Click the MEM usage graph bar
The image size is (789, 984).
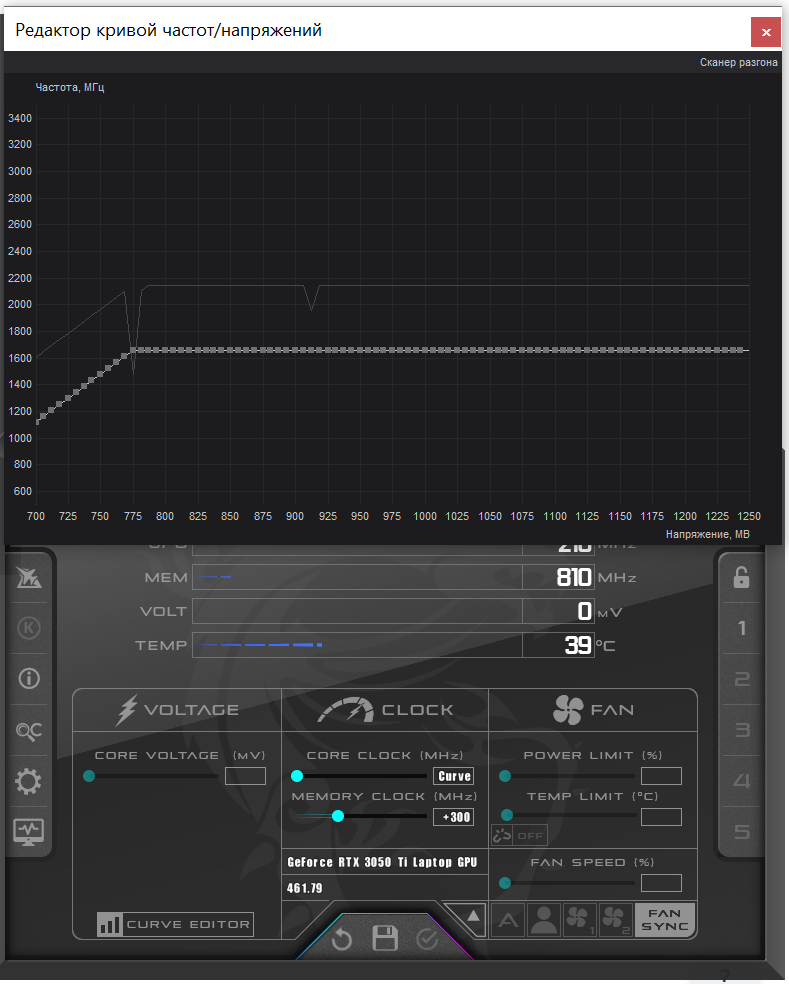(357, 577)
